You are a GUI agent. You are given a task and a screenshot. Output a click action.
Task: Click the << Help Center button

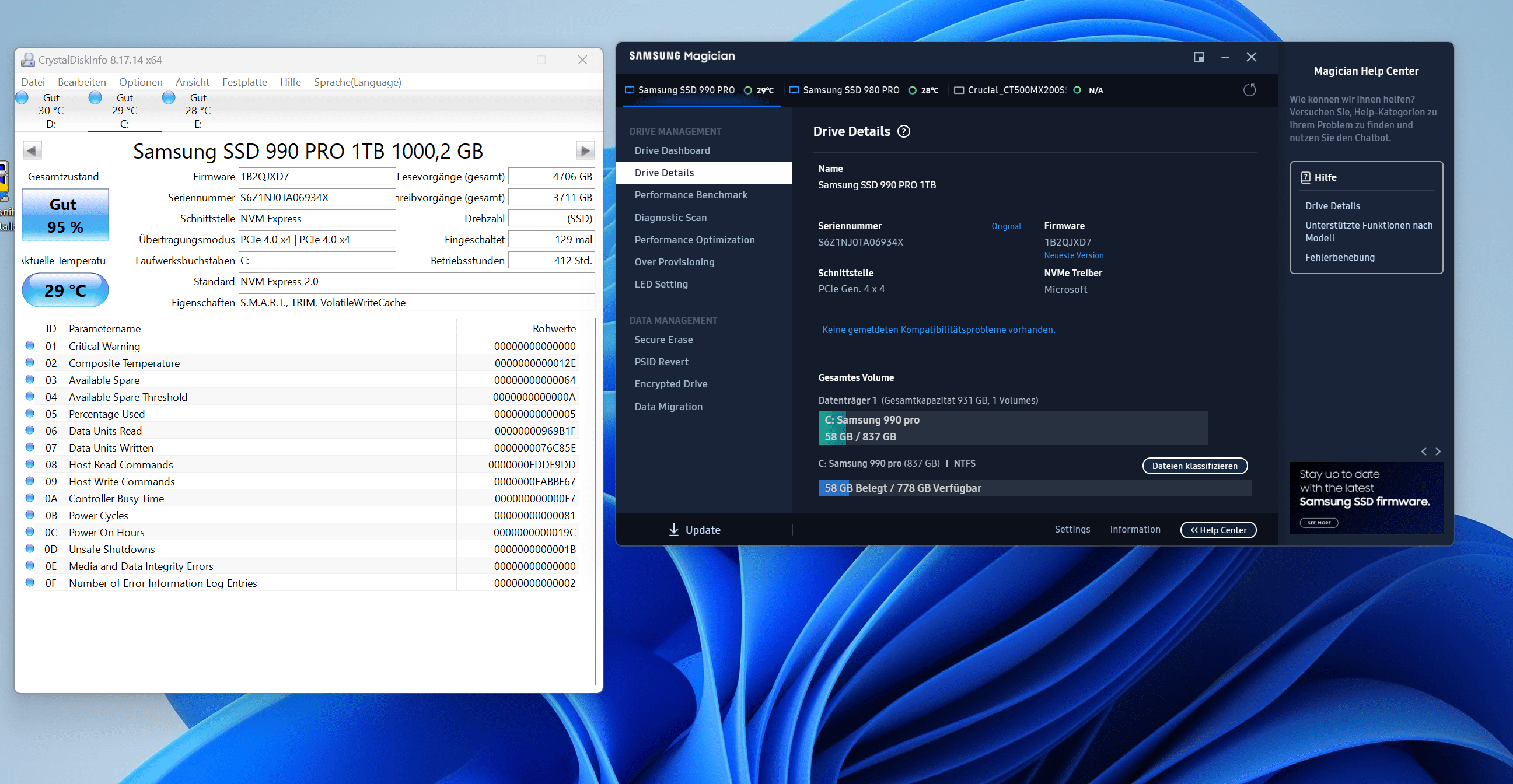[1218, 530]
